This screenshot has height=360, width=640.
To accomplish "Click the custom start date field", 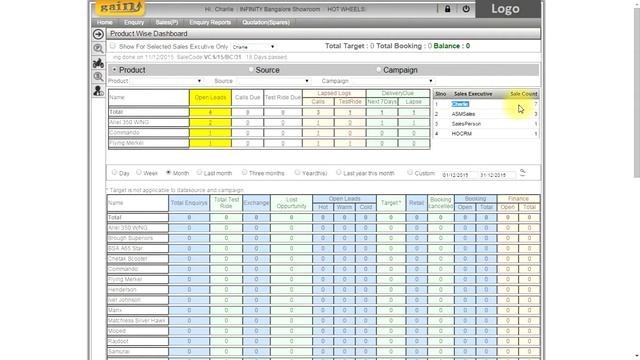I will (x=458, y=175).
